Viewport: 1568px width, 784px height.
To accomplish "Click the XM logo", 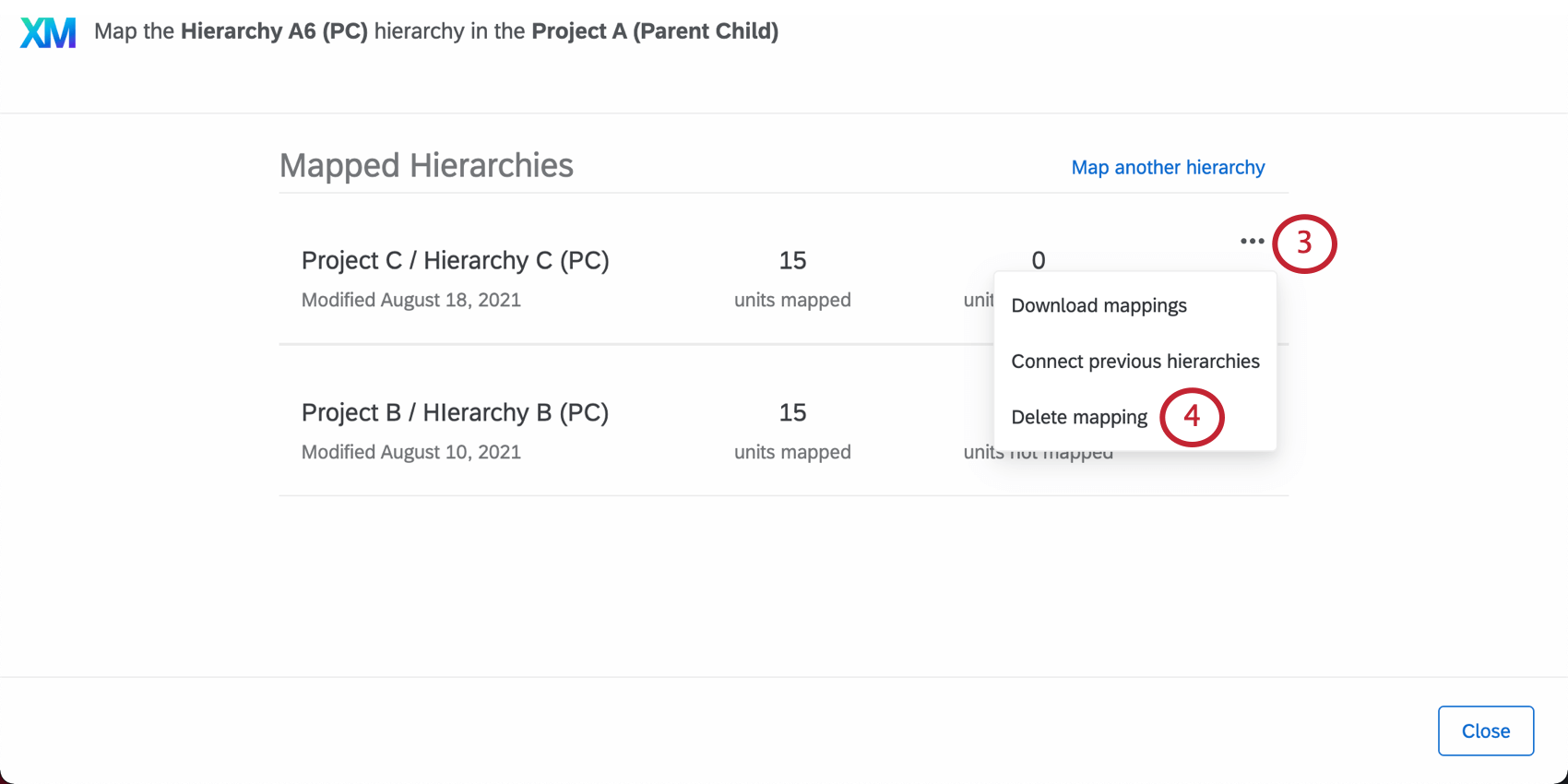I will pos(48,32).
